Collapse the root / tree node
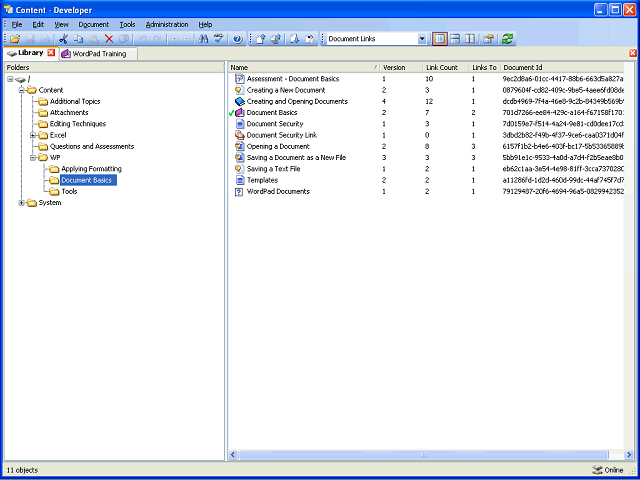 point(10,79)
